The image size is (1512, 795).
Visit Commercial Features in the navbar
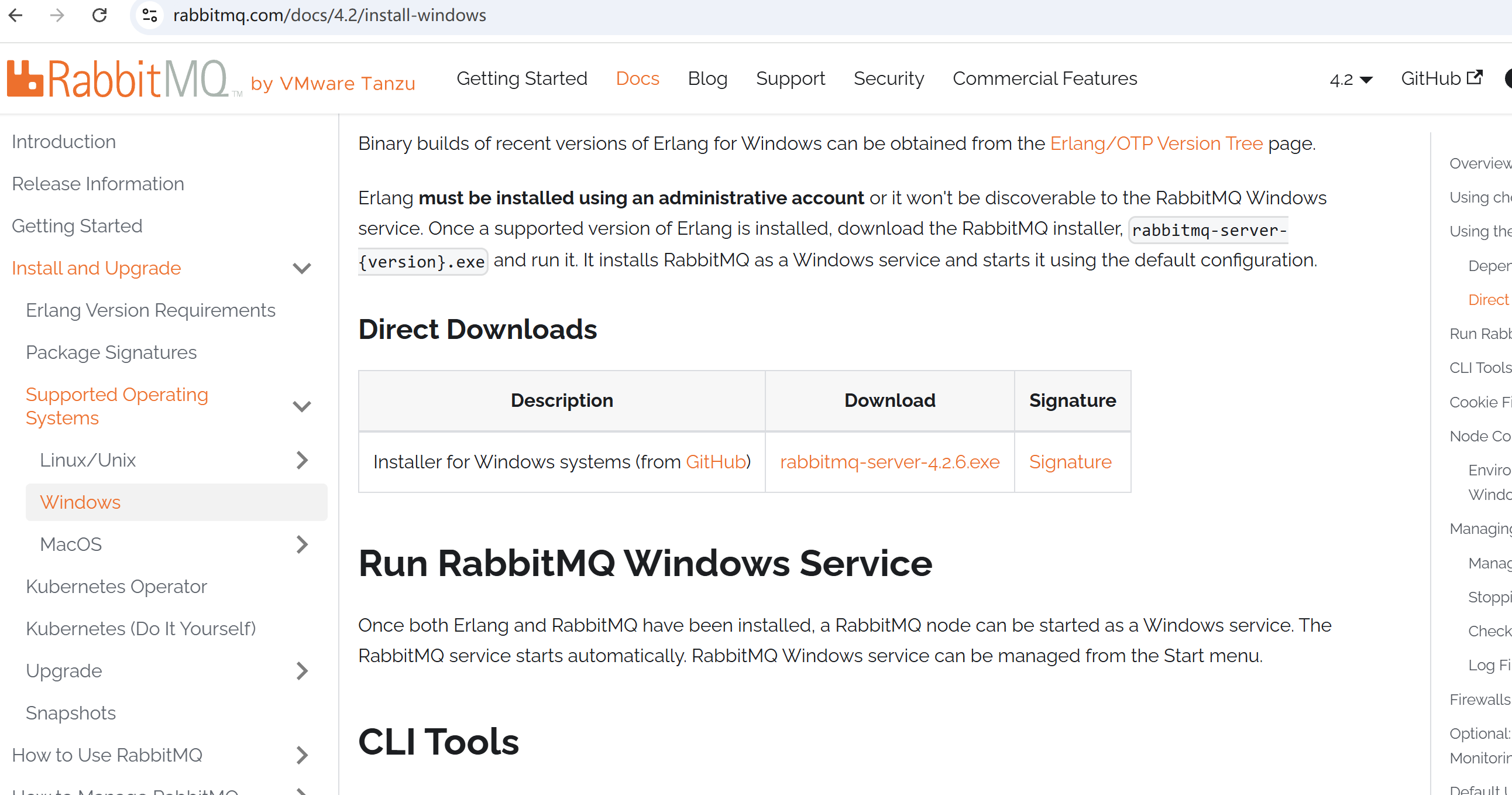point(1045,78)
